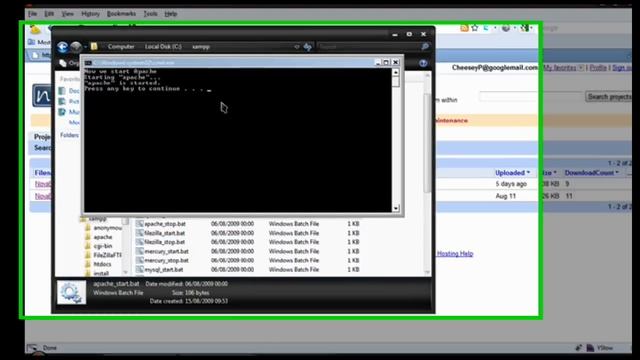Click the Music icon in Favorites sidebar
The height and width of the screenshot is (360, 640).
(62, 112)
